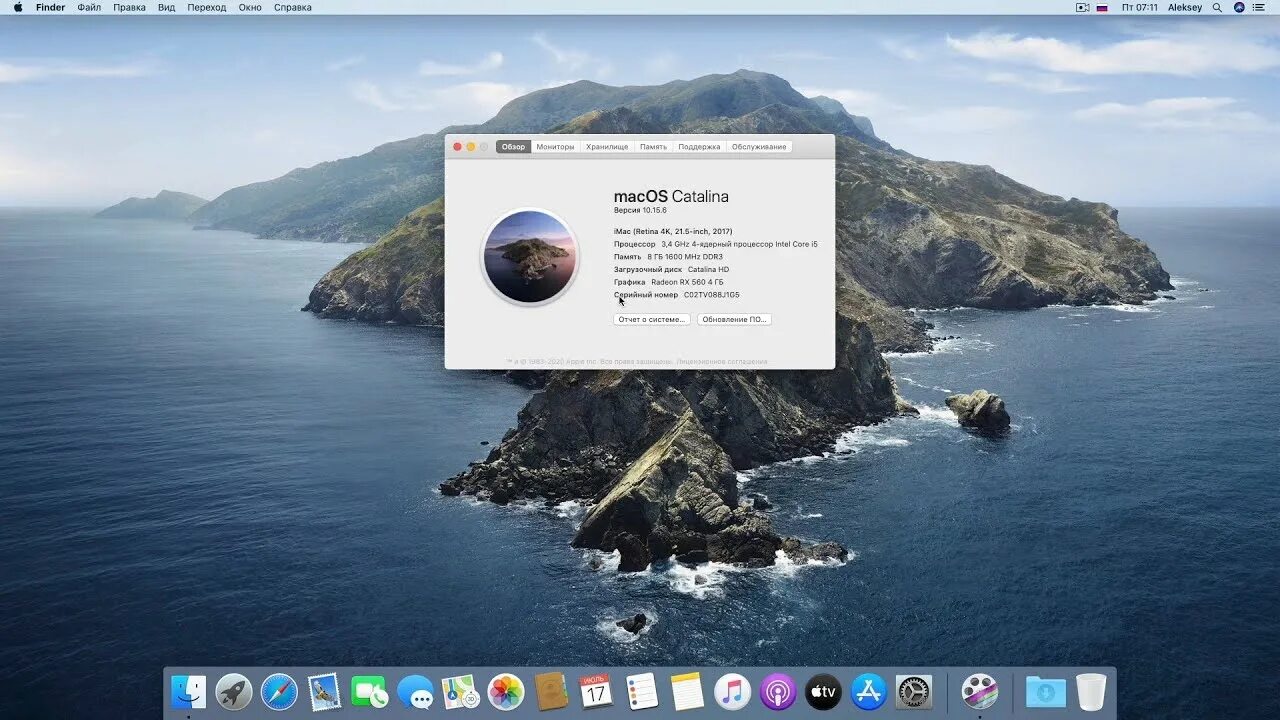Open Notes yellow pad icon
The width and height of the screenshot is (1280, 720).
coord(687,691)
